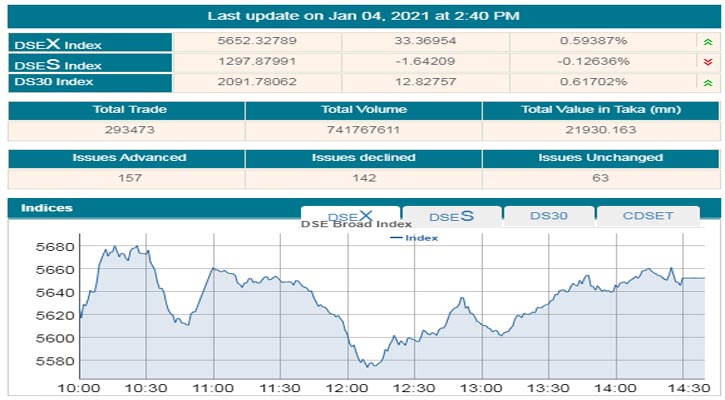
Task: Click the Last update header bar
Action: 363,16
